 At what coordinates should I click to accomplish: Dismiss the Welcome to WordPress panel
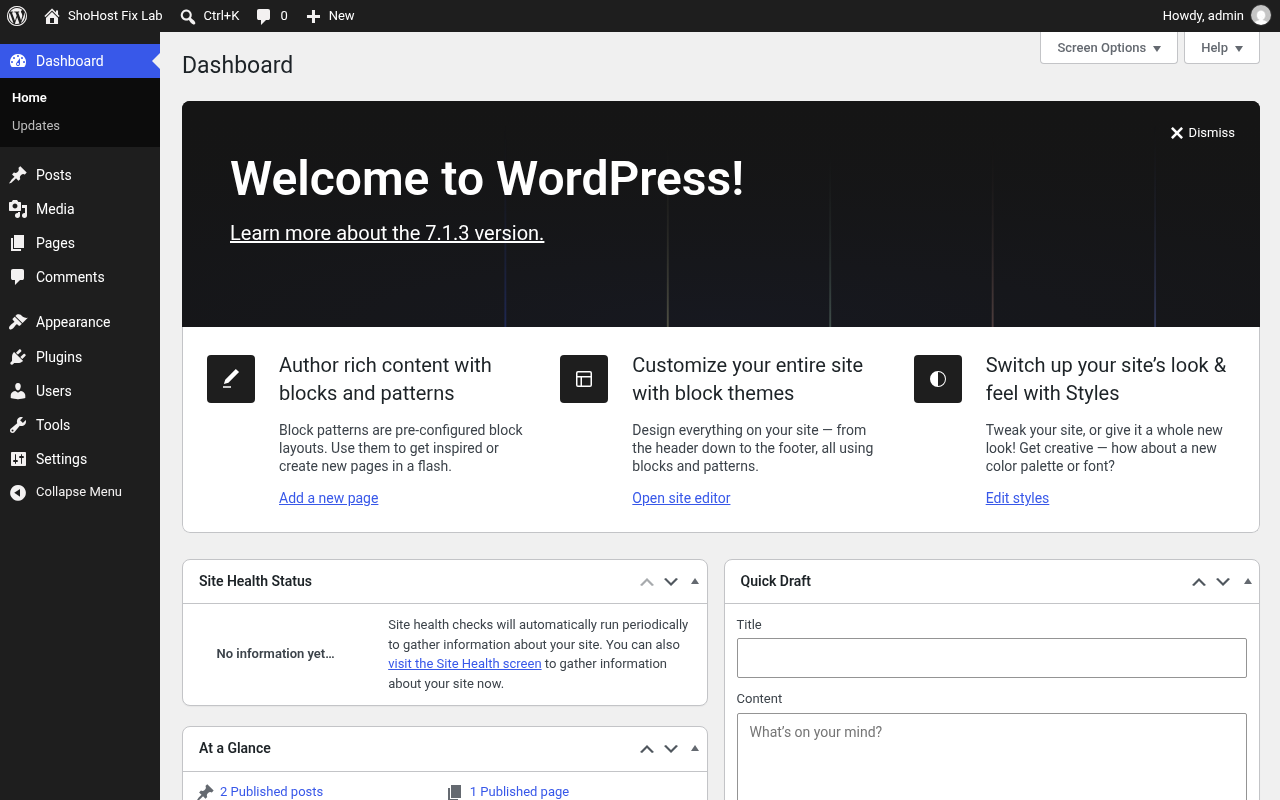pos(1203,133)
